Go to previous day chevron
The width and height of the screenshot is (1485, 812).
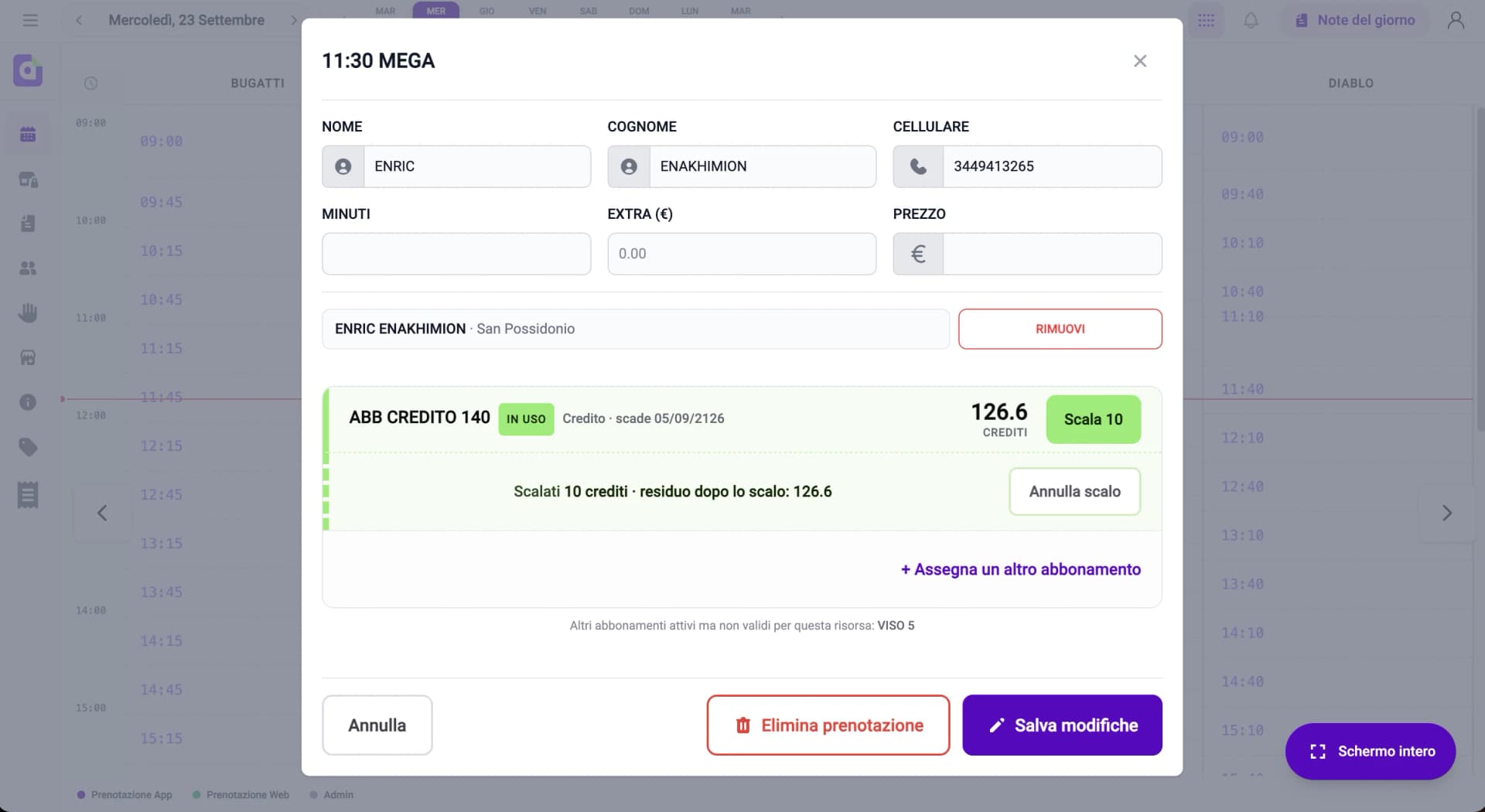[x=79, y=20]
